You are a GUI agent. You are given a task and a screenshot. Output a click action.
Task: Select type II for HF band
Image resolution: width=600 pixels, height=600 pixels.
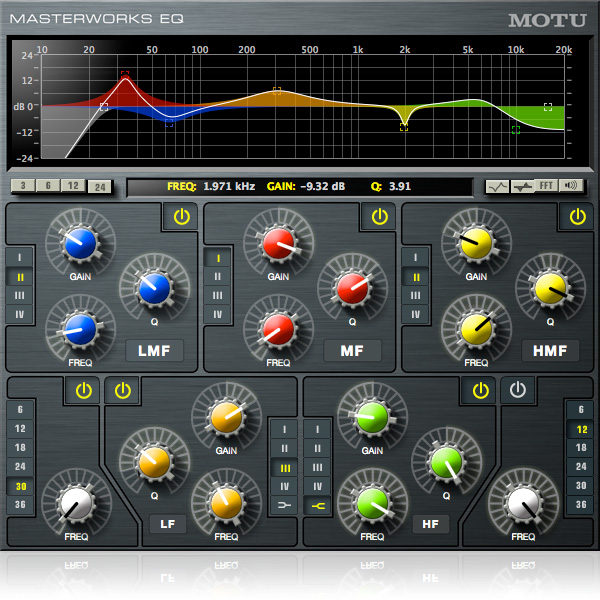pyautogui.click(x=318, y=448)
